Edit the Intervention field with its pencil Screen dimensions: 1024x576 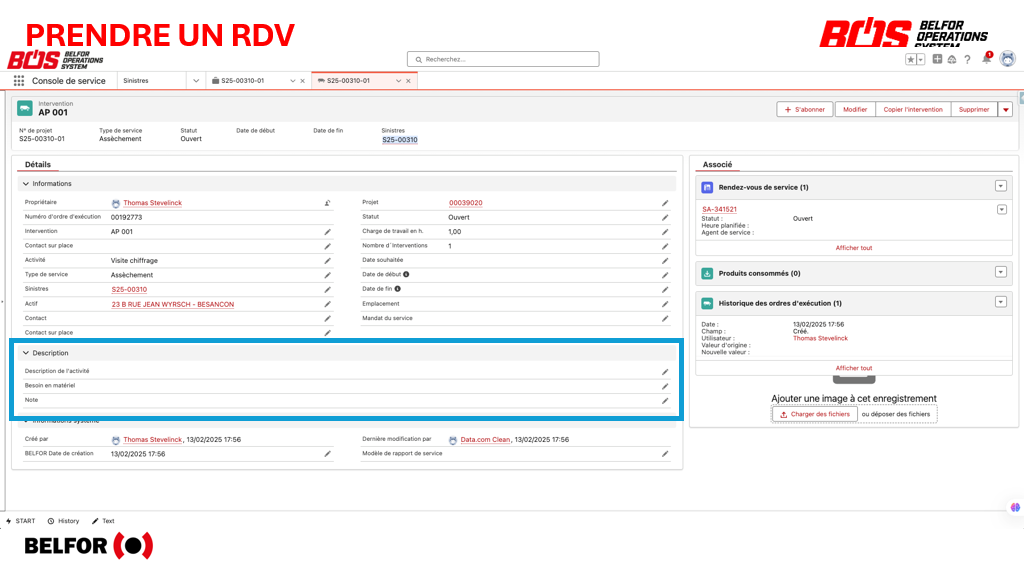tap(327, 232)
